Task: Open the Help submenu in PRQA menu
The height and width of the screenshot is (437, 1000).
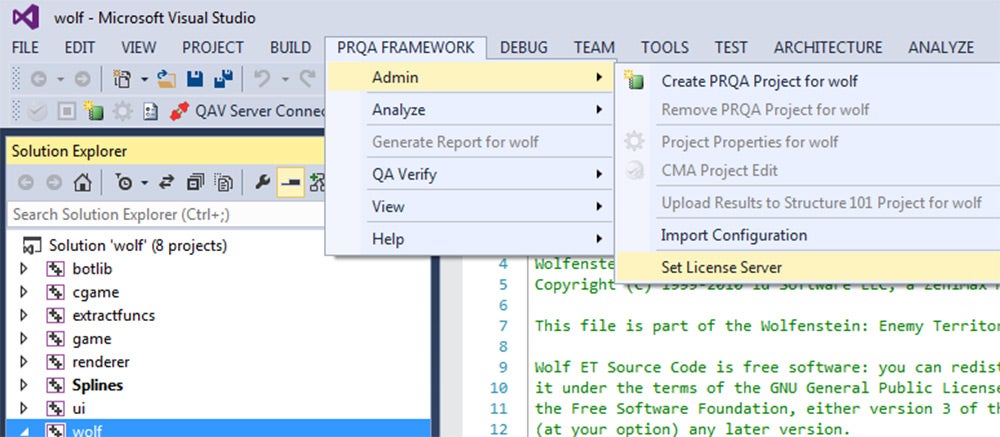Action: click(470, 239)
